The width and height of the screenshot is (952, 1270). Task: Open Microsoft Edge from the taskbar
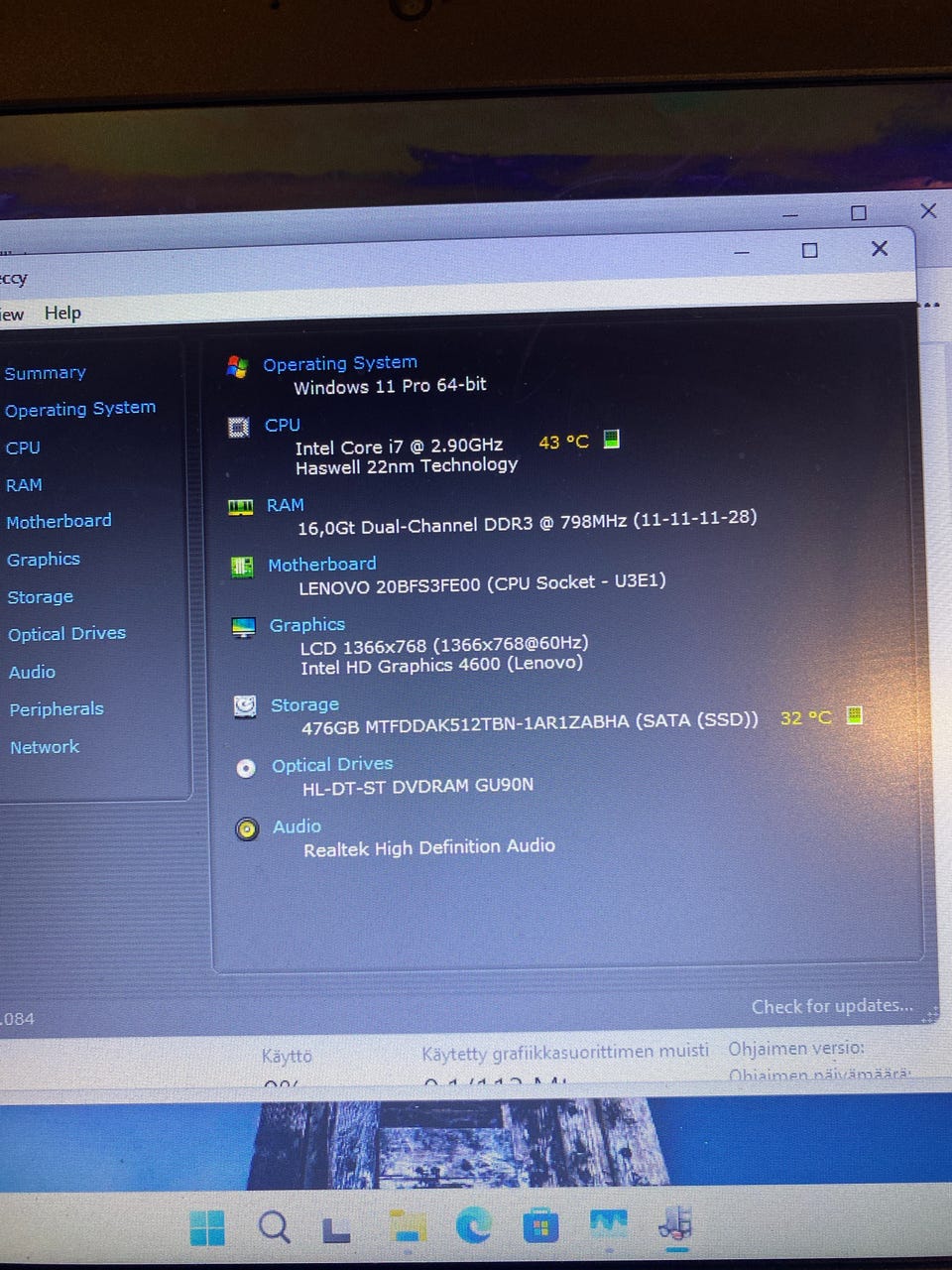(473, 1226)
